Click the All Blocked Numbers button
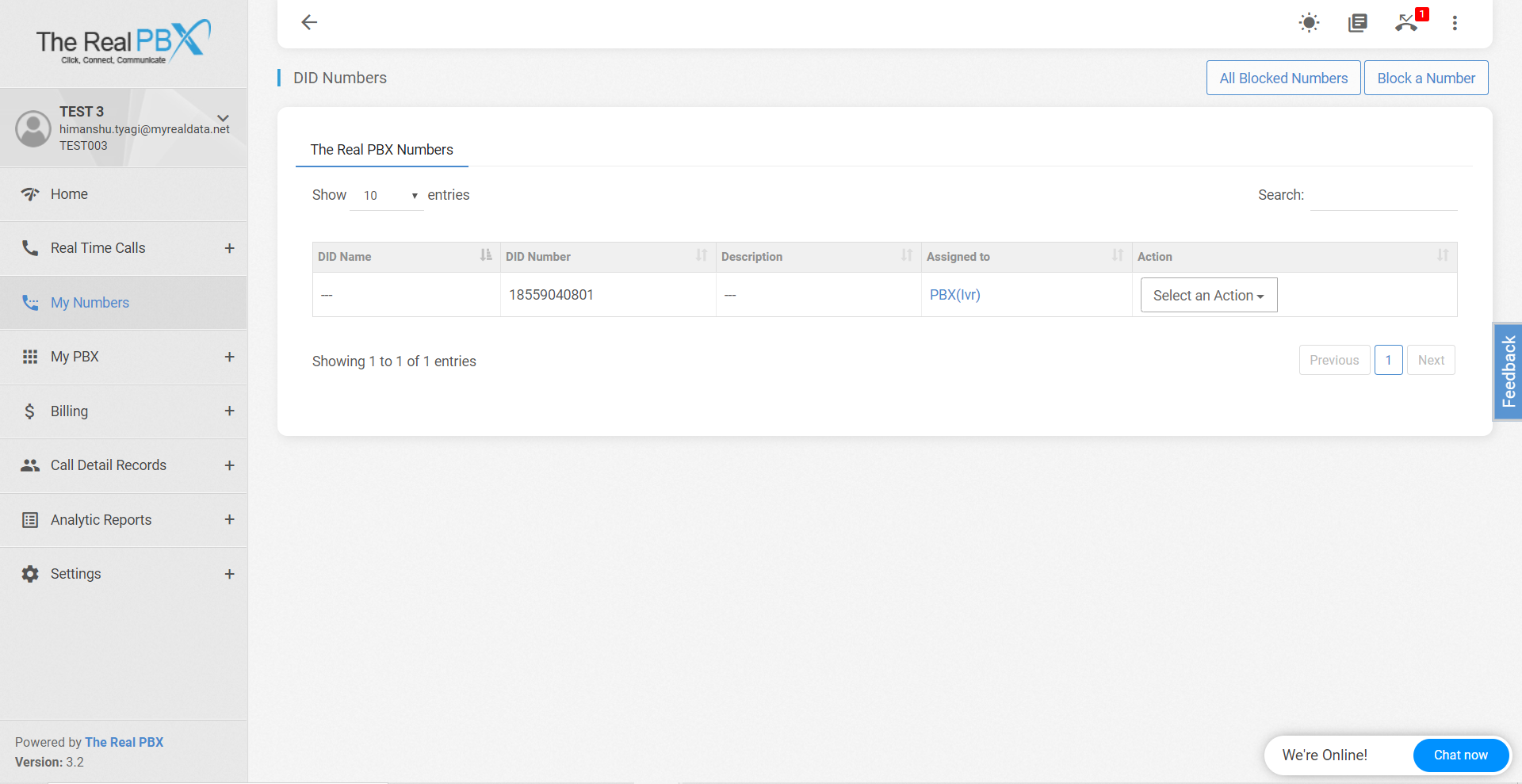This screenshot has width=1522, height=784. click(1283, 78)
